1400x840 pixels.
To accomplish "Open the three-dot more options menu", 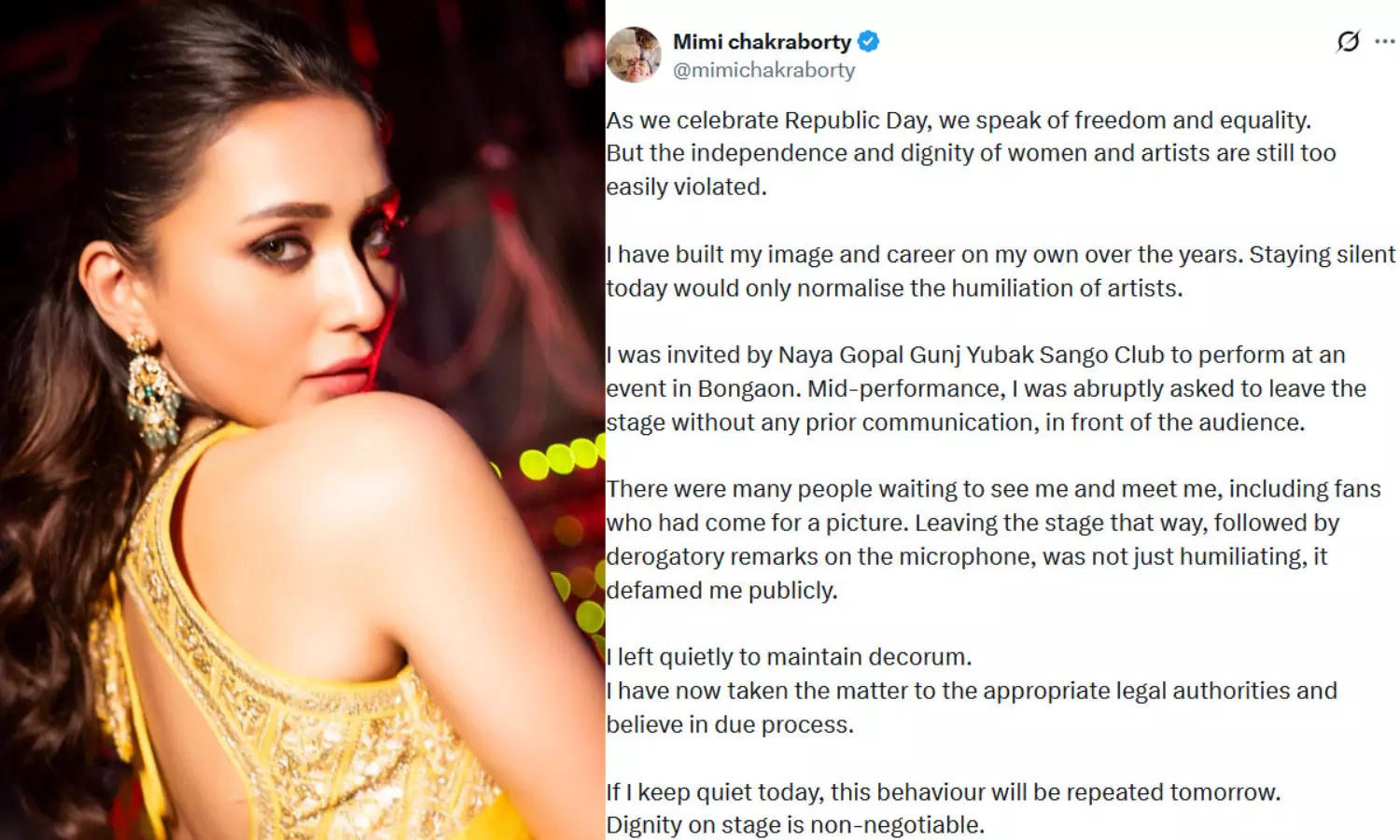I will point(1385,41).
